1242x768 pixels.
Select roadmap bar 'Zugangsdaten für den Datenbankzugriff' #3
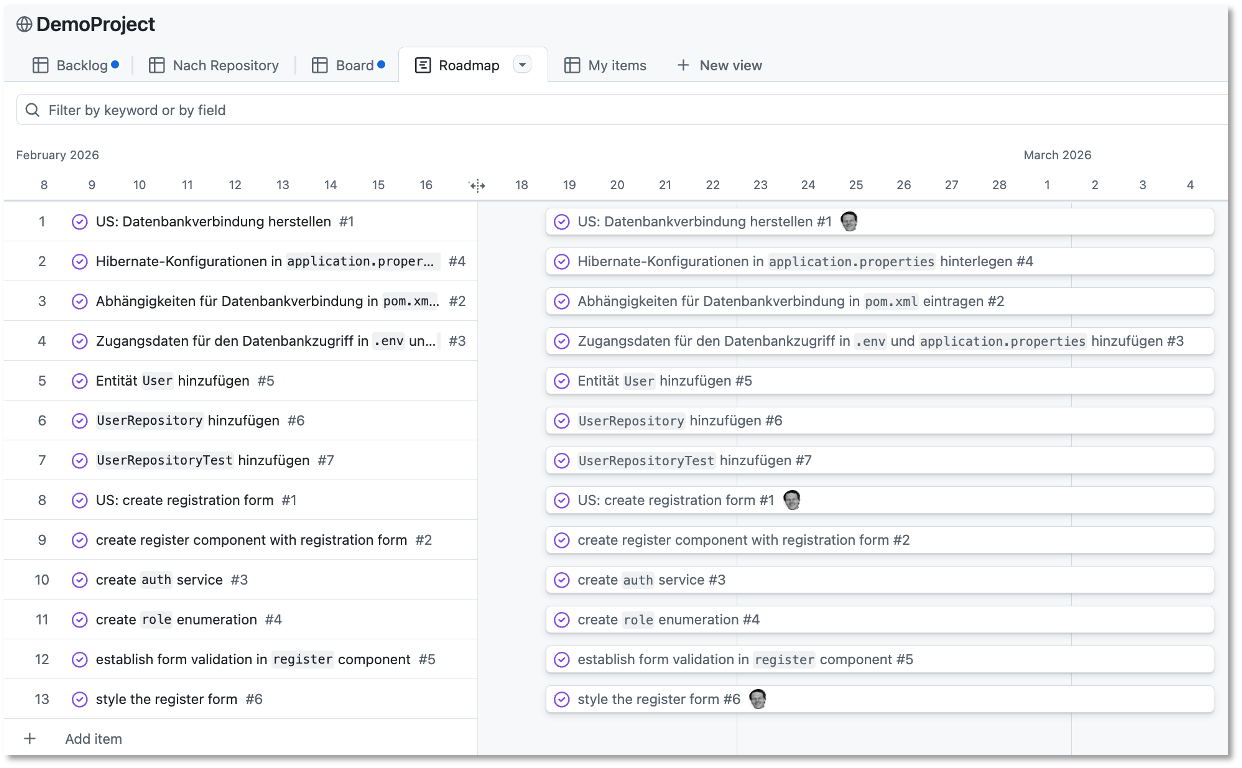pyautogui.click(x=880, y=341)
